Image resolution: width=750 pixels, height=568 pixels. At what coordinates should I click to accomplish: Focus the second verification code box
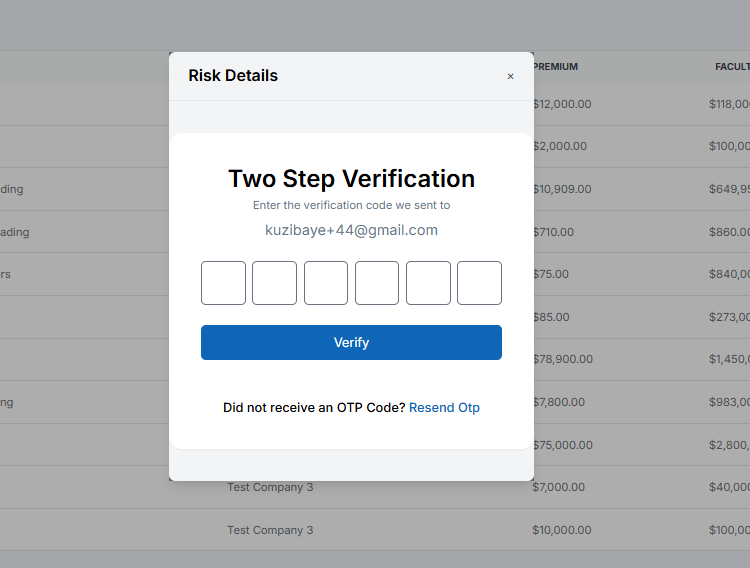coord(274,283)
